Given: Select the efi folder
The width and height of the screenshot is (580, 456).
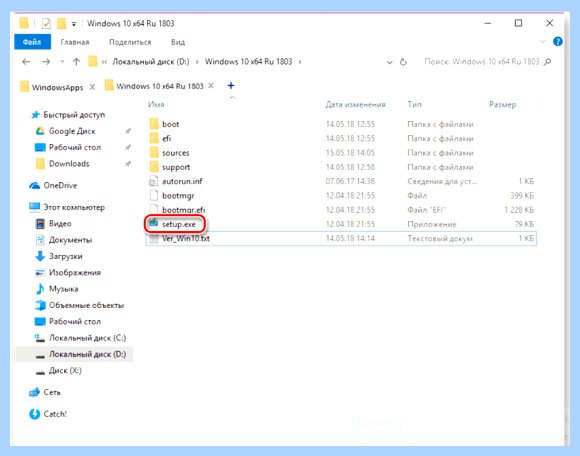Looking at the screenshot, I should [x=166, y=138].
